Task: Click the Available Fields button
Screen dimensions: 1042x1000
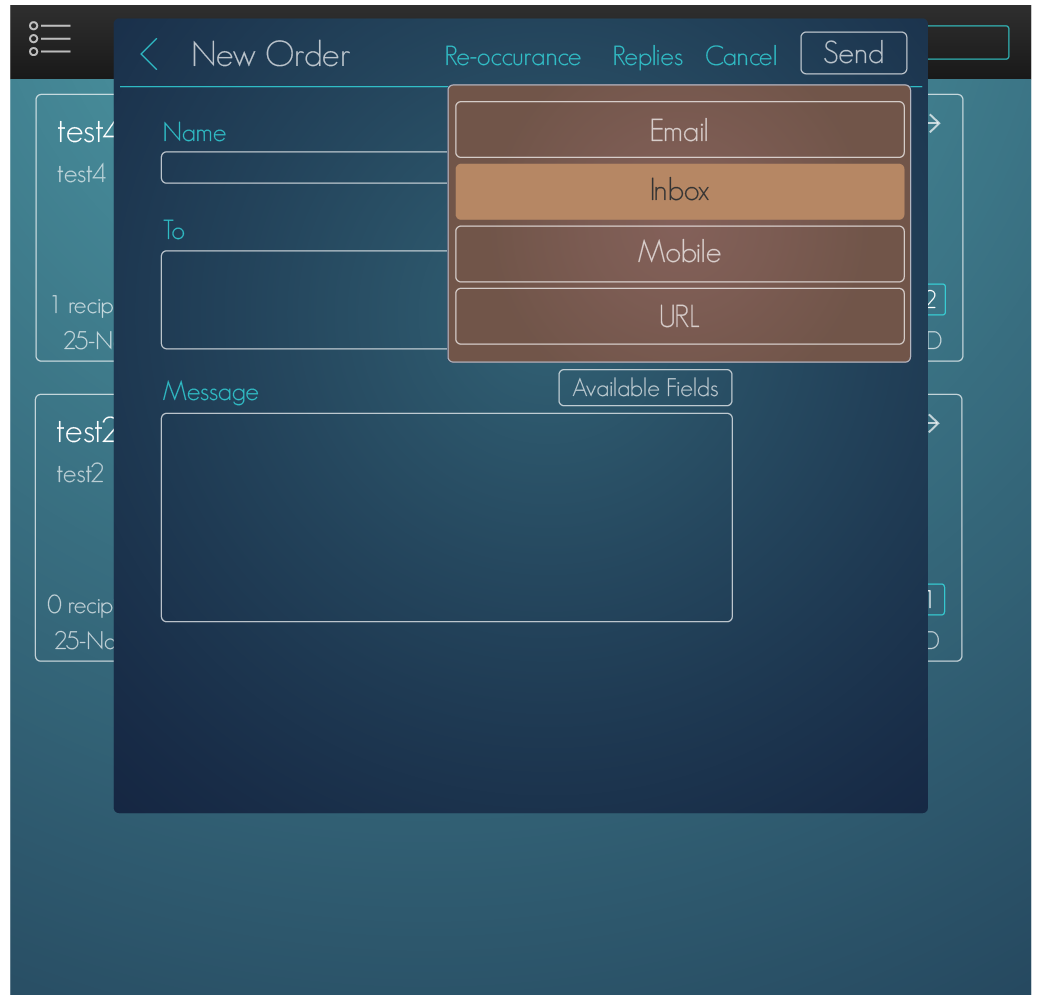Action: (x=645, y=388)
